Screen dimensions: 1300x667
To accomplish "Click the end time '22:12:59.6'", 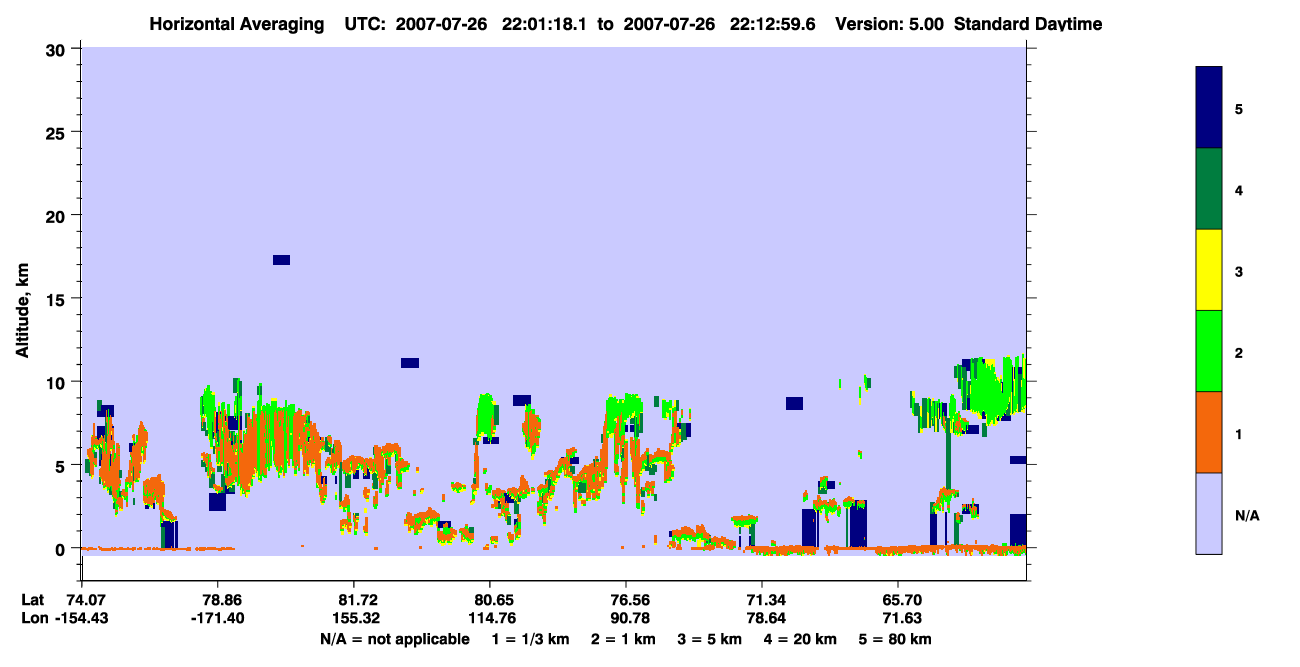I will 771,24.
